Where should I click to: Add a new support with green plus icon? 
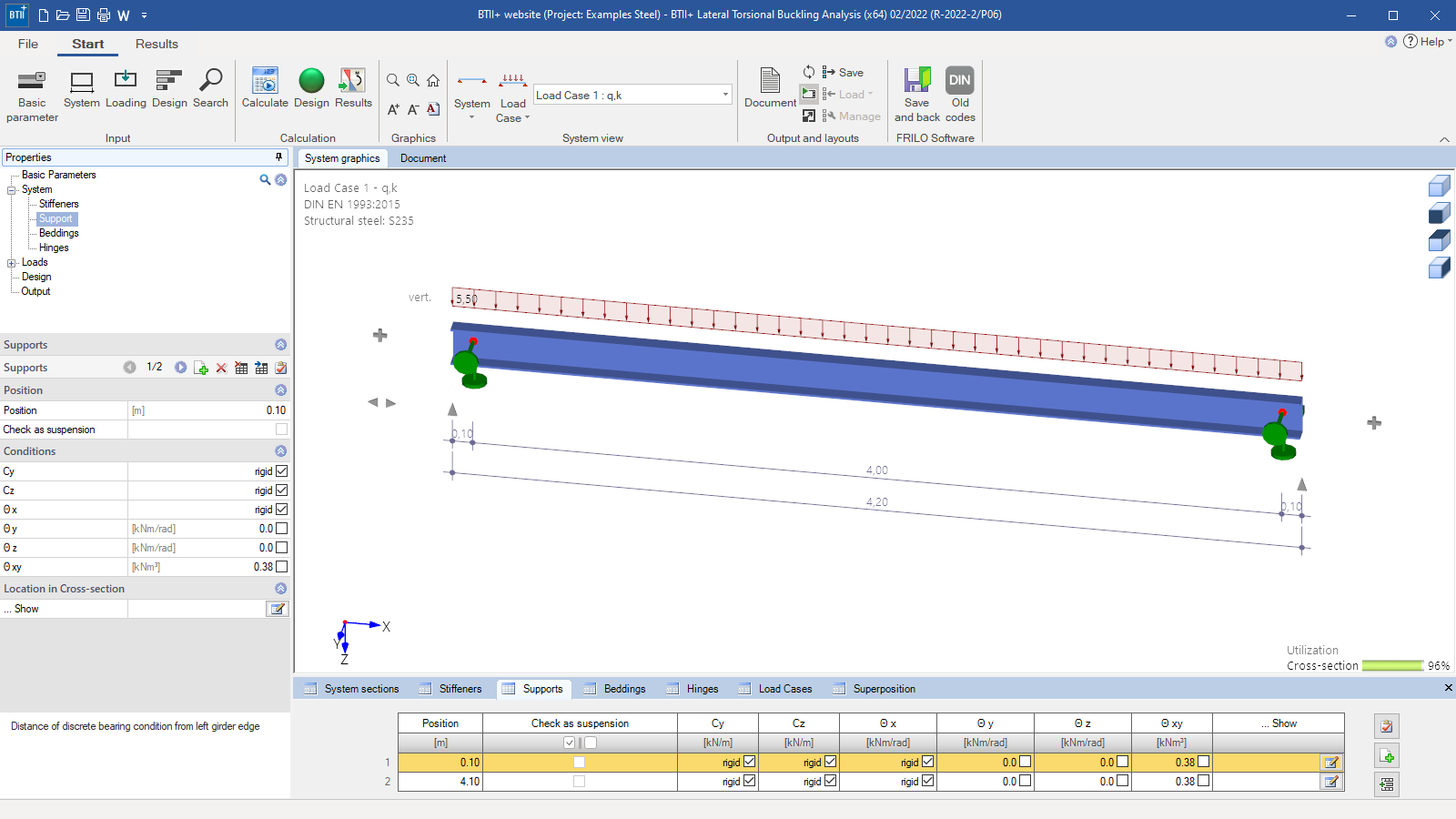[x=201, y=368]
